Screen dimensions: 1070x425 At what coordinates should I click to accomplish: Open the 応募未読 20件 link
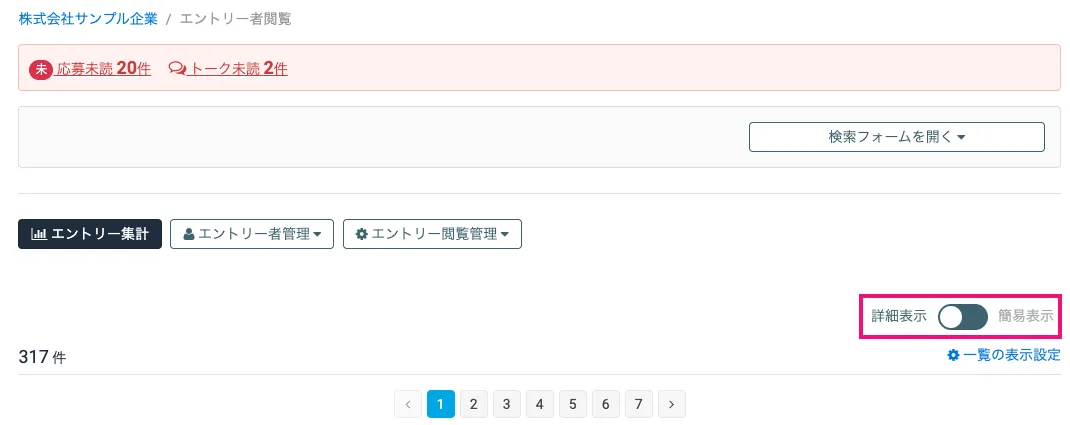104,69
